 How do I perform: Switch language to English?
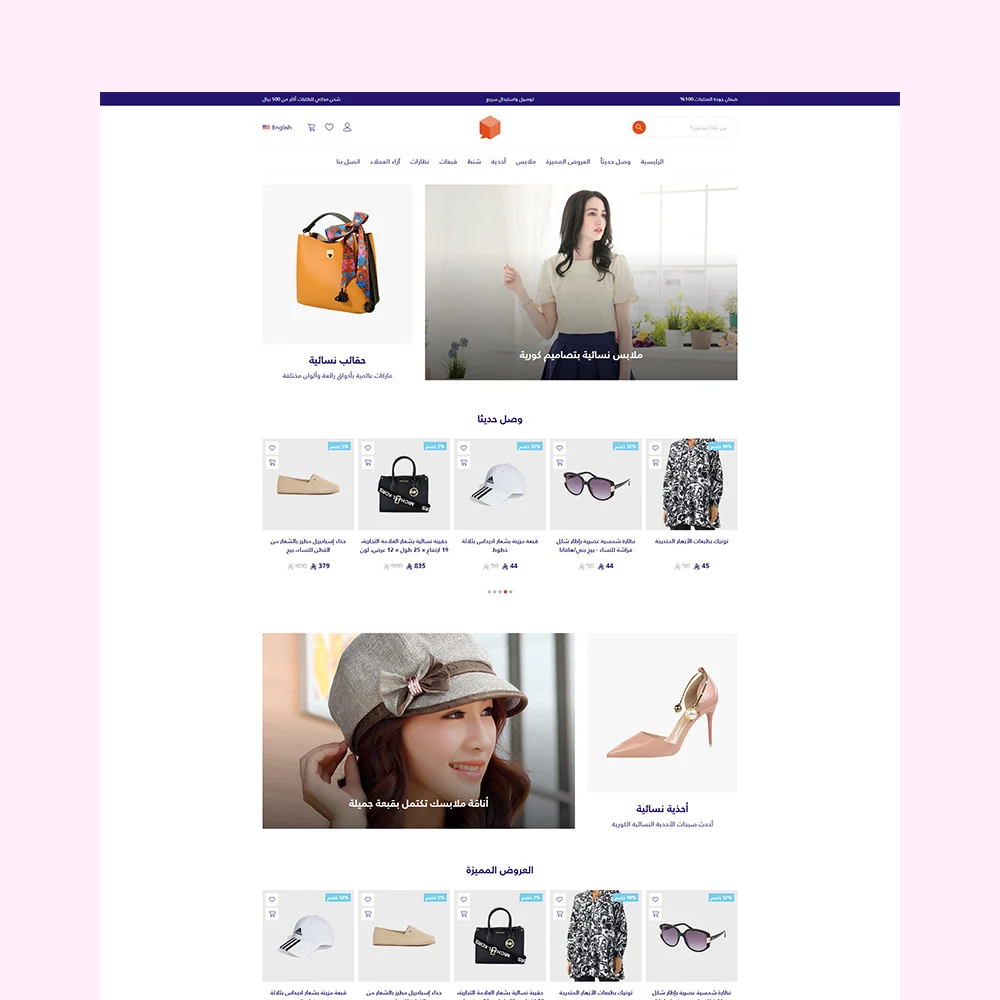click(x=277, y=128)
